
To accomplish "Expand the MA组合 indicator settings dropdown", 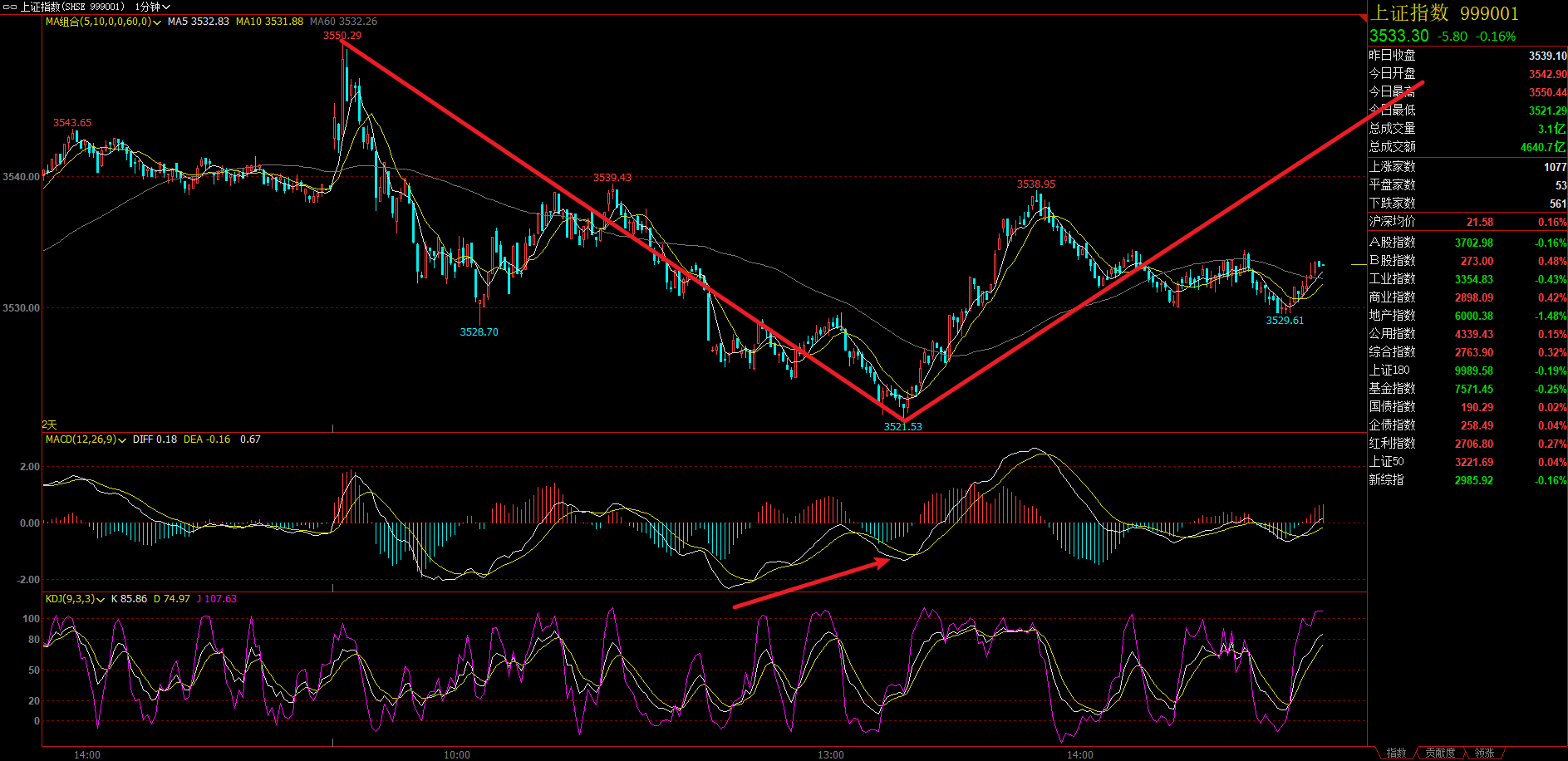I will pos(157,22).
